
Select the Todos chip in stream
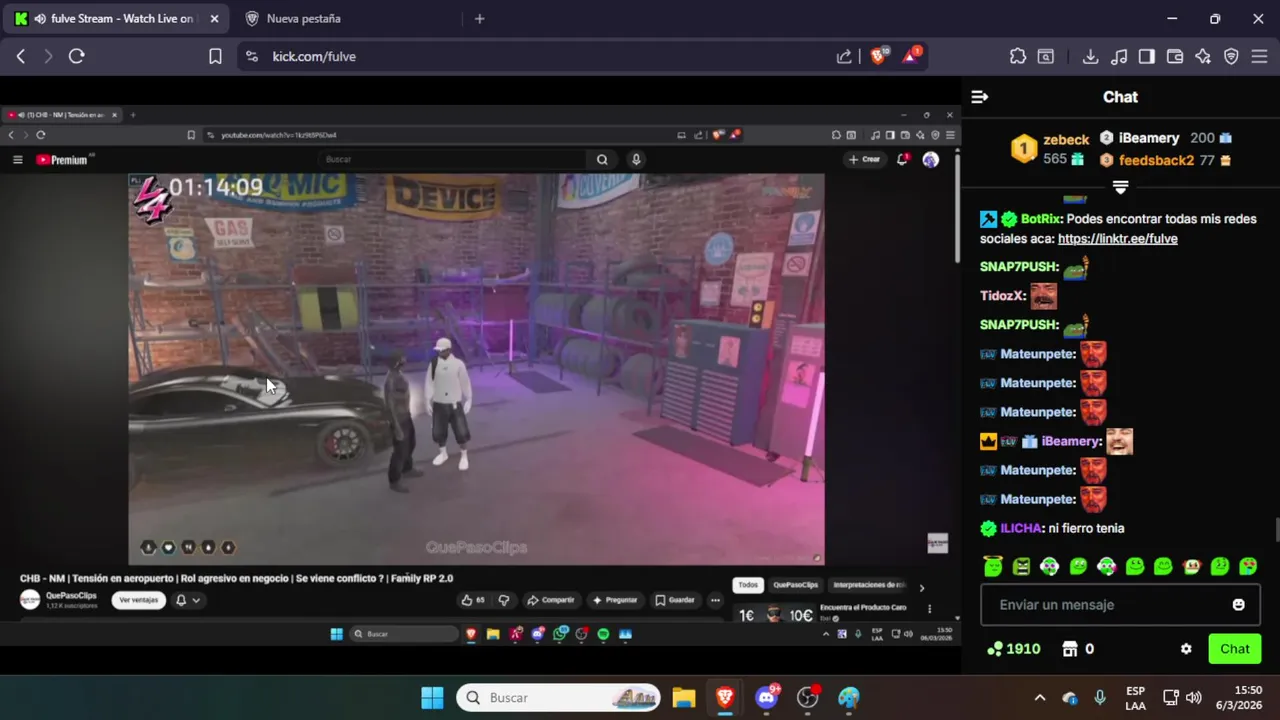point(748,585)
